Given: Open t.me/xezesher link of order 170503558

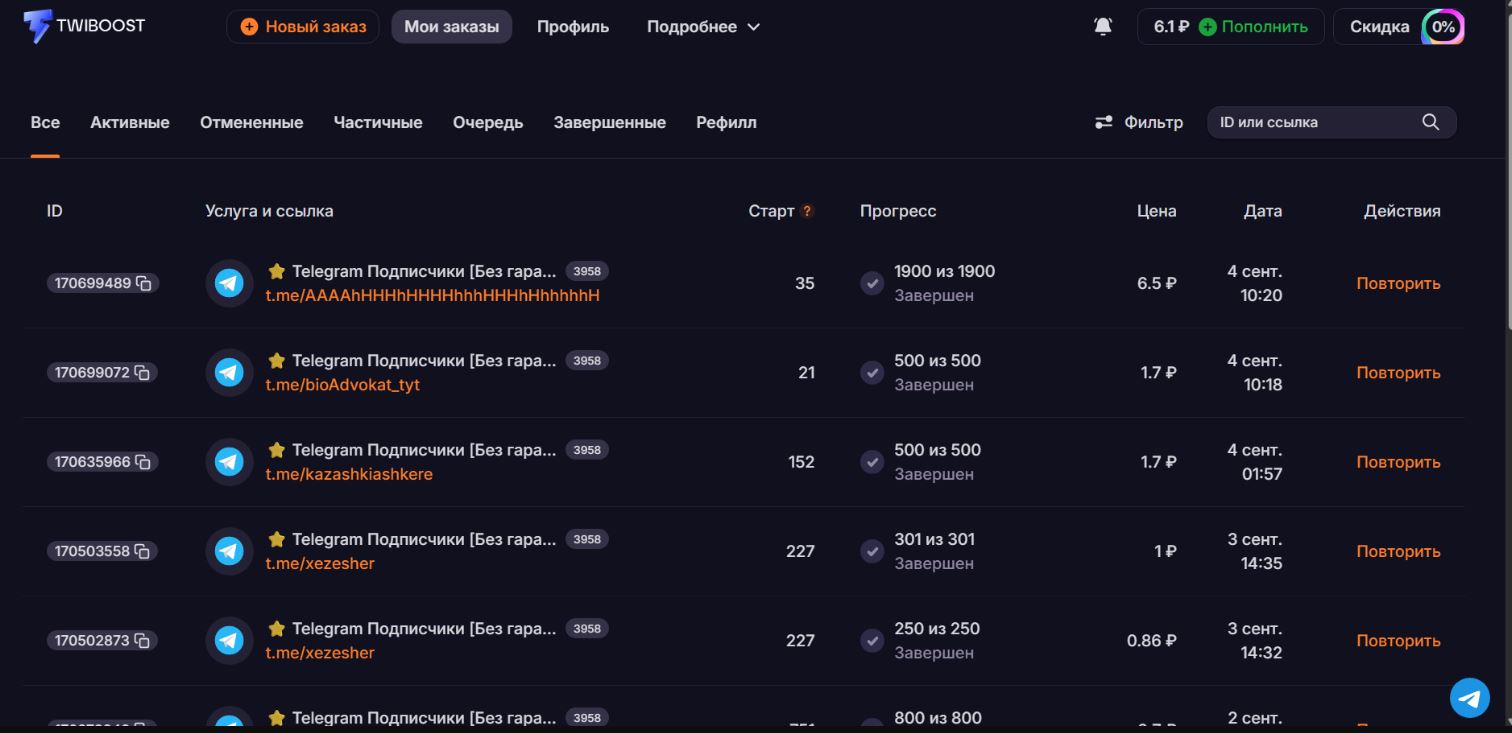Looking at the screenshot, I should 320,563.
